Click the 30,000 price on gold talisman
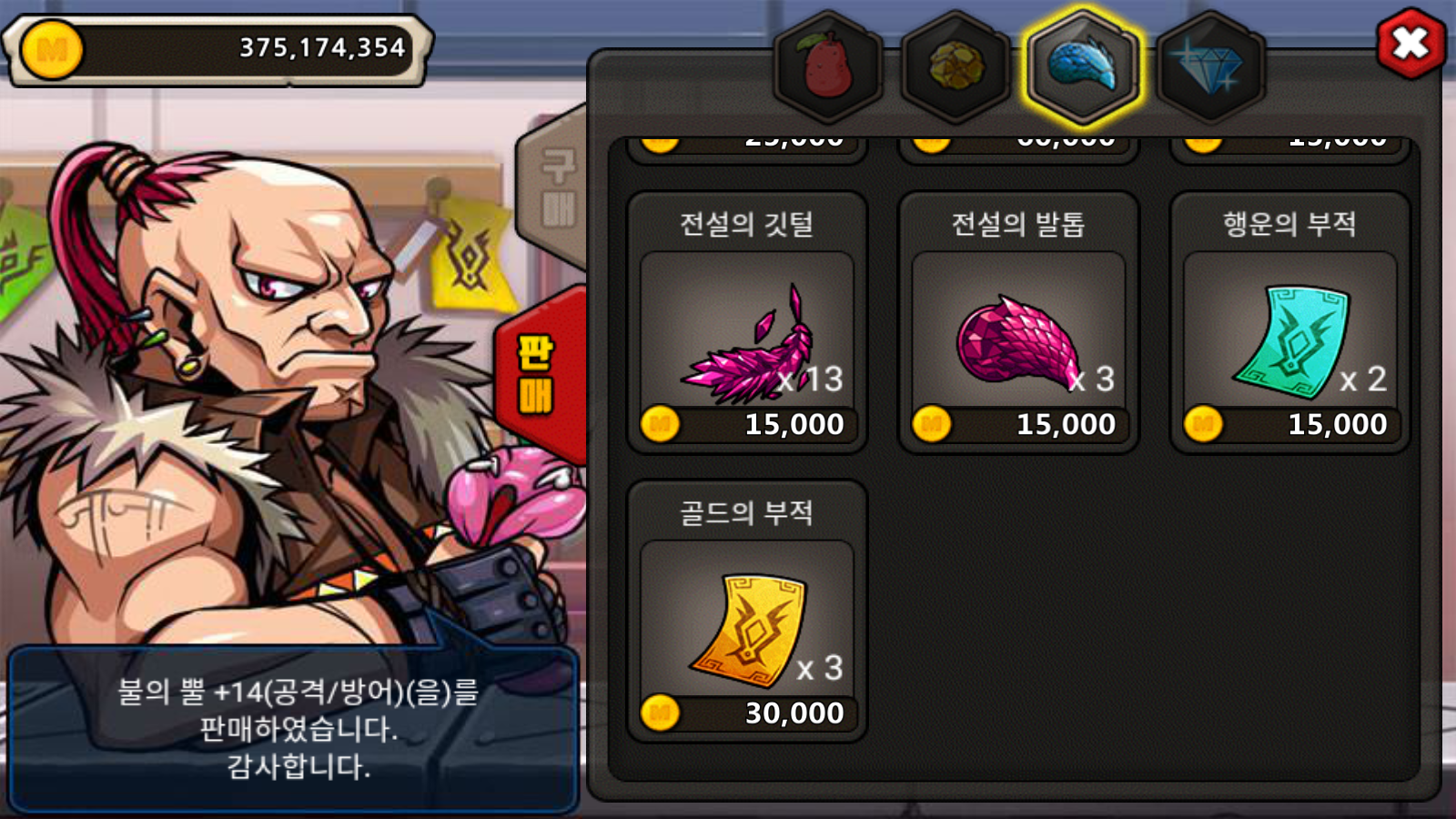The height and width of the screenshot is (819, 1456). [x=794, y=713]
